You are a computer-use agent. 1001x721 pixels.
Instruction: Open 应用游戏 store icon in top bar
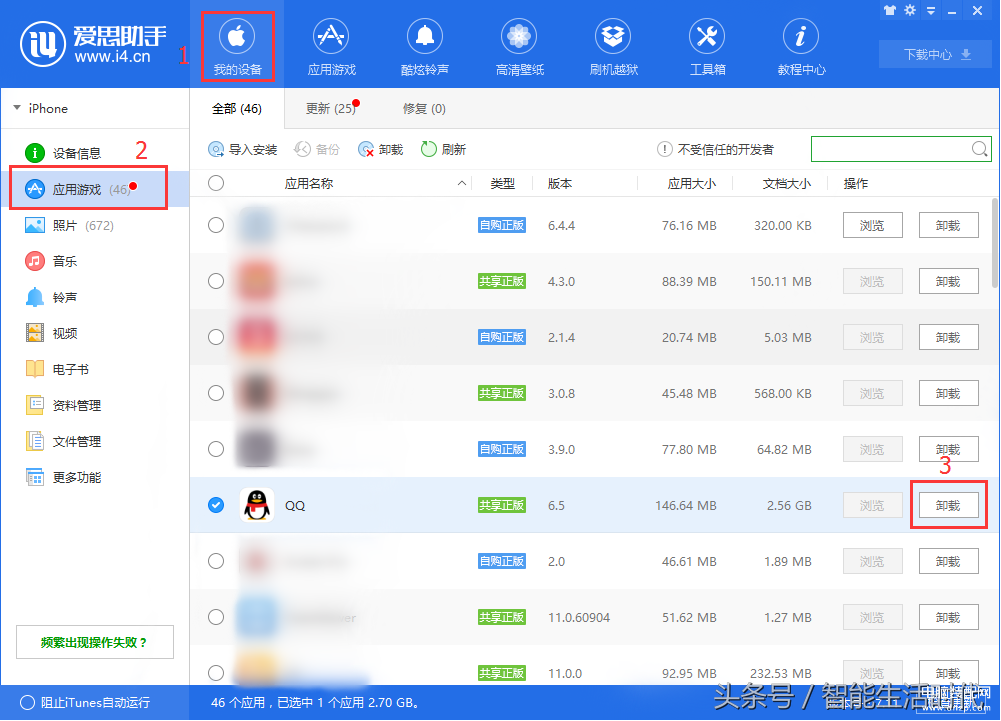(331, 47)
